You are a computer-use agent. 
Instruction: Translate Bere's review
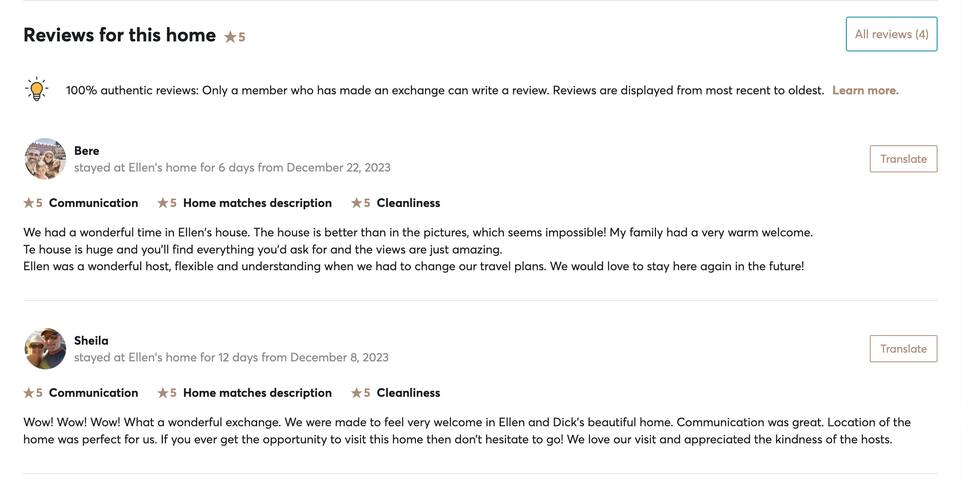click(903, 159)
